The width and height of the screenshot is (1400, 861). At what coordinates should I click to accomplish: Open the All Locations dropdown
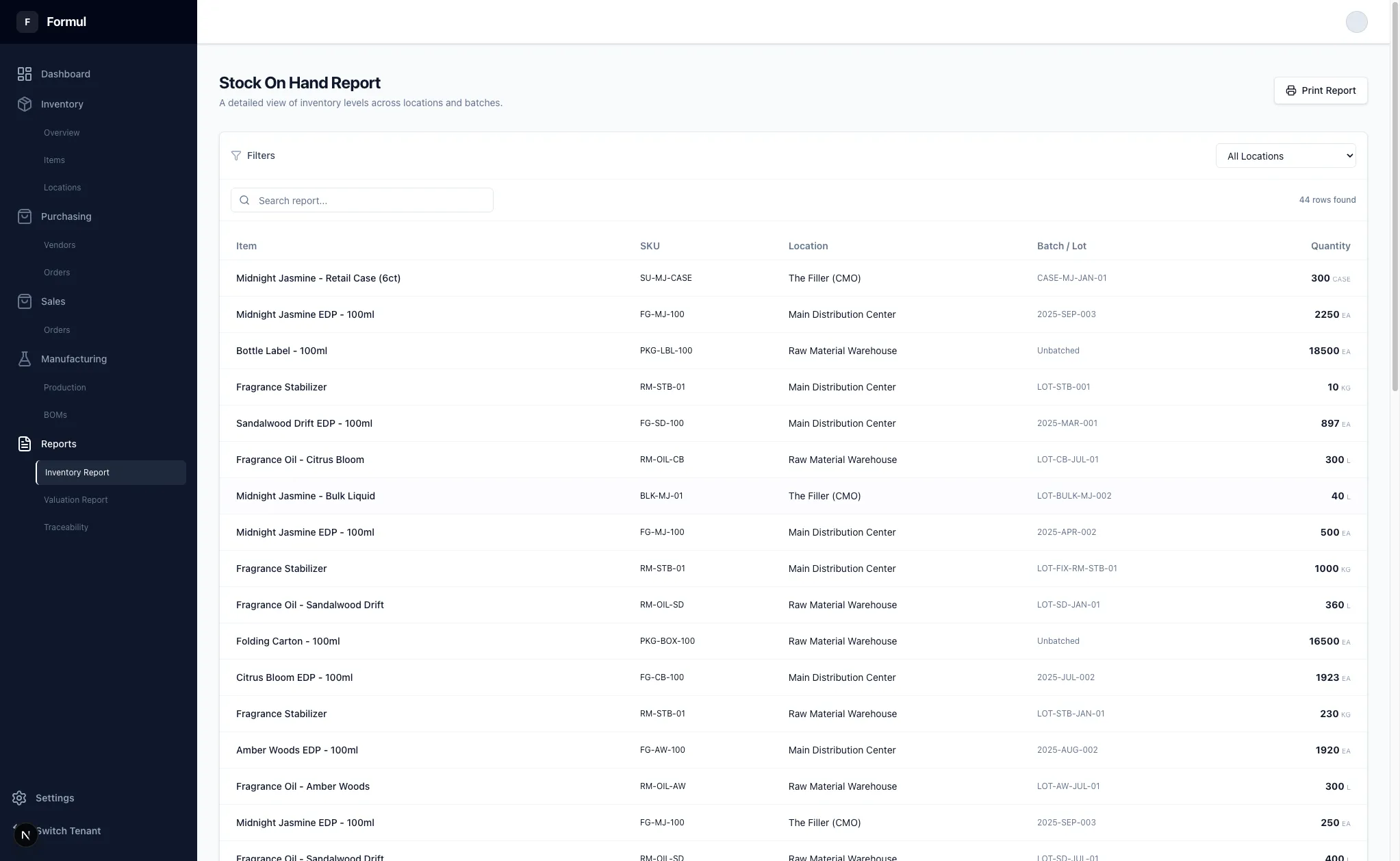1285,156
